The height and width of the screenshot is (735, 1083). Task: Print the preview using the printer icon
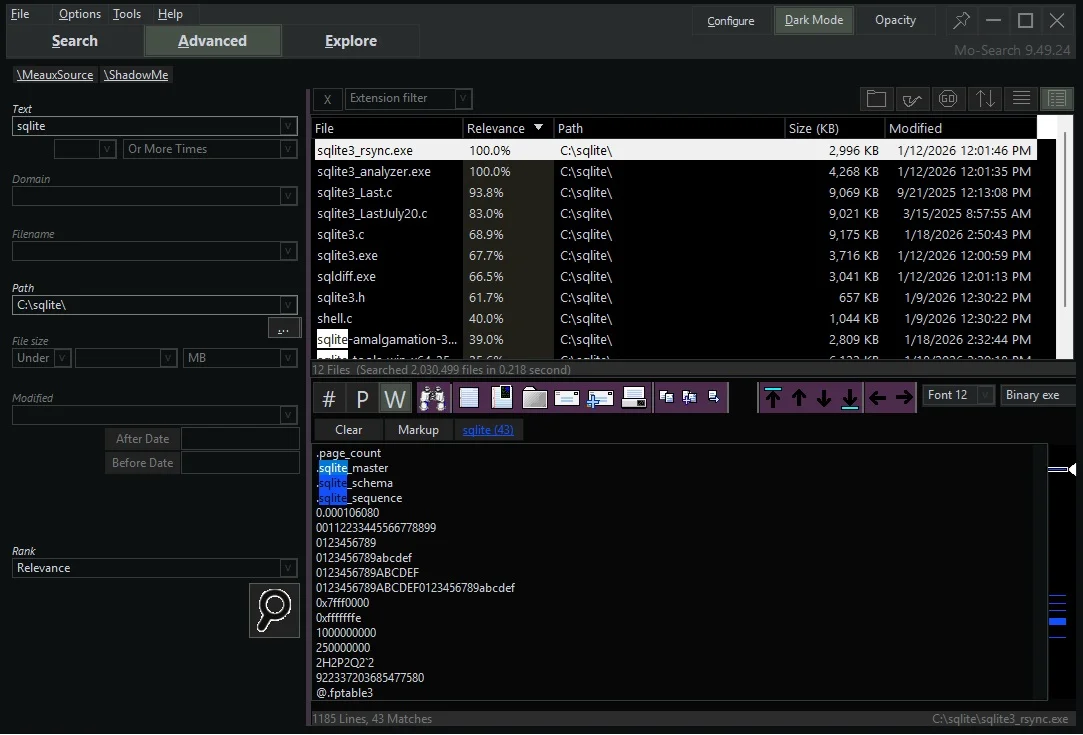tap(634, 396)
